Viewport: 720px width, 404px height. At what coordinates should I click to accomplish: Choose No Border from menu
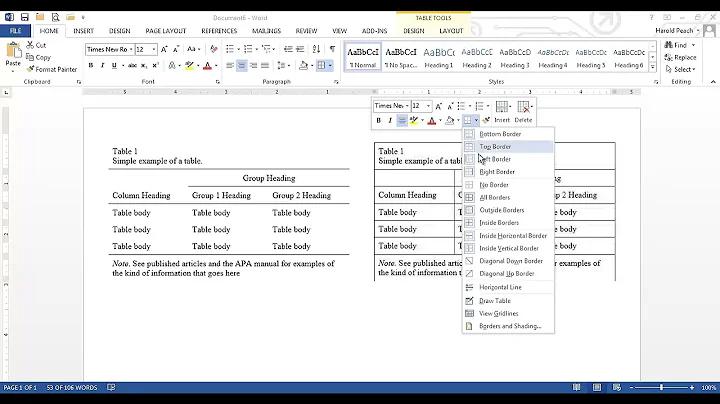point(508,185)
